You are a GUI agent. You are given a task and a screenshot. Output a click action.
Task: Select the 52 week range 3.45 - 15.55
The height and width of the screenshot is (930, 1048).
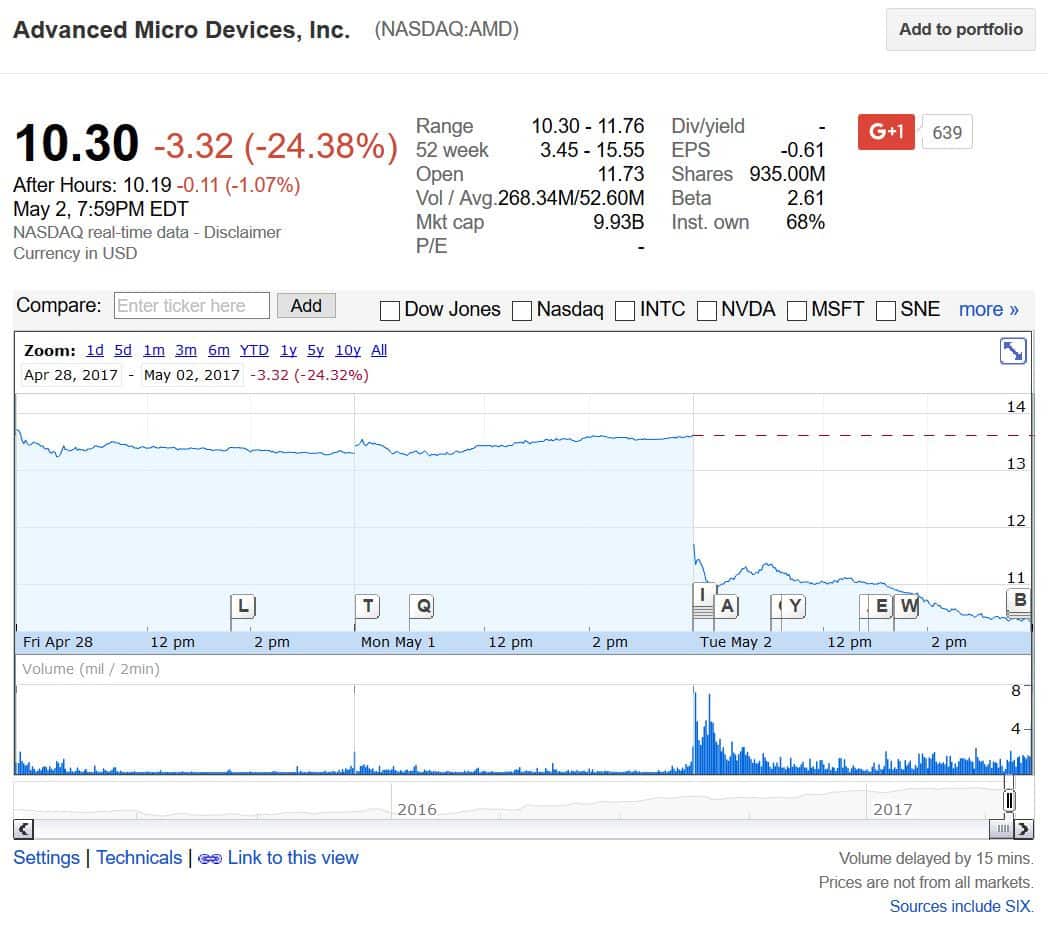point(592,150)
